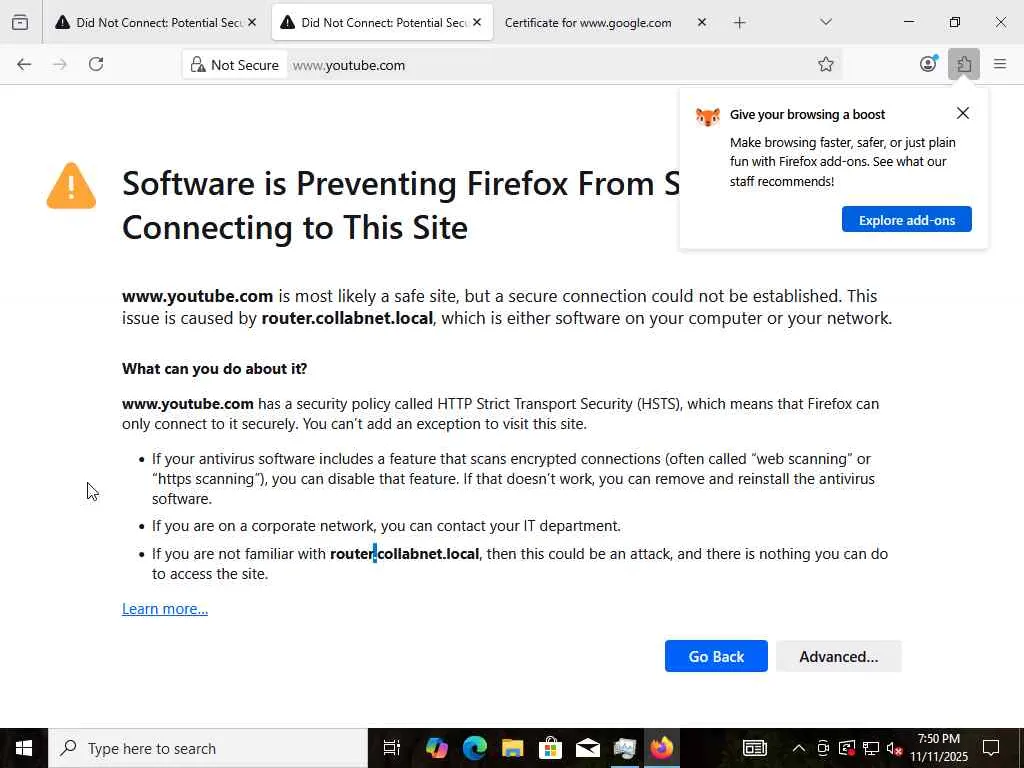
Task: Click the back navigation arrow
Action: click(24, 65)
